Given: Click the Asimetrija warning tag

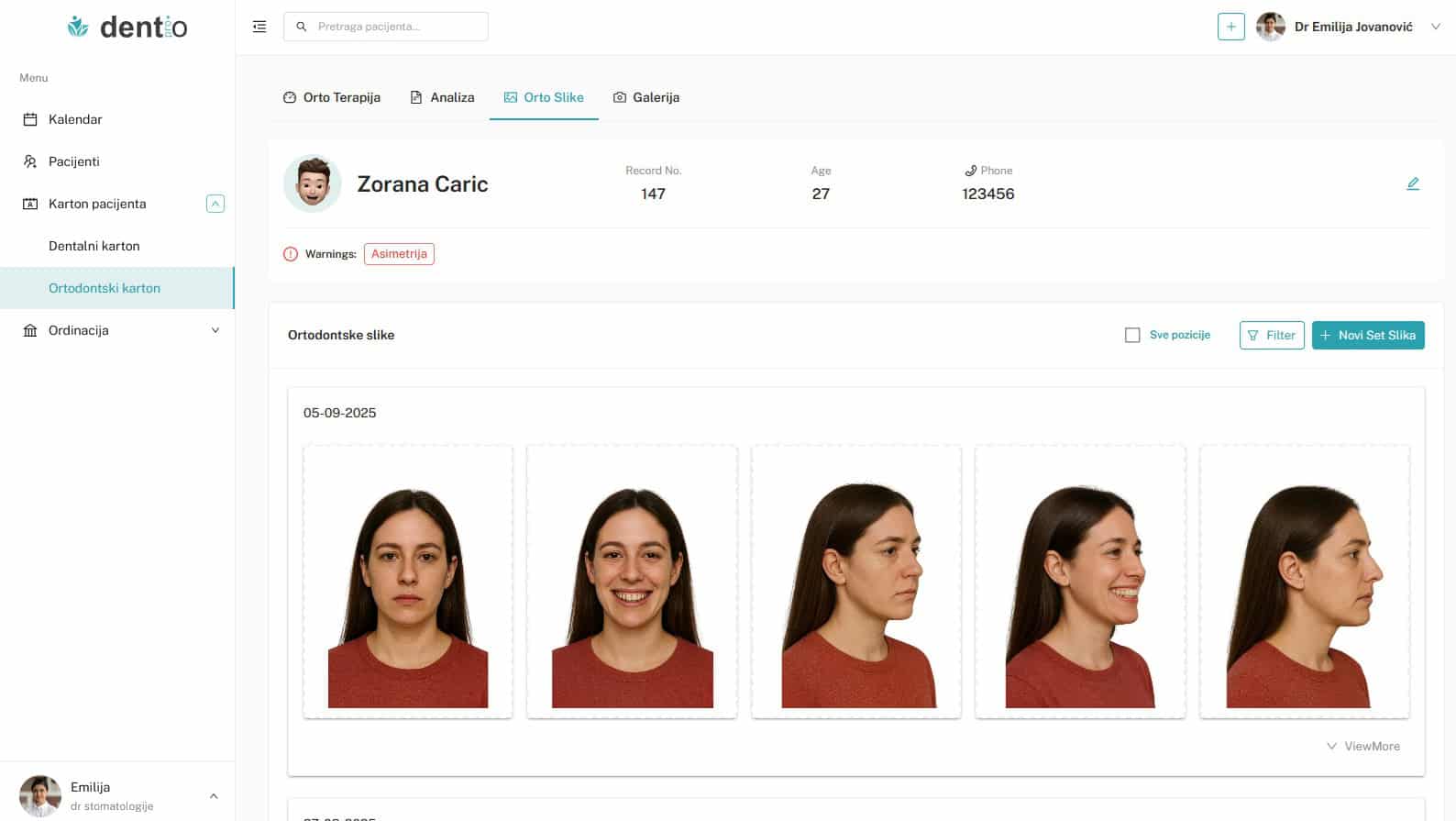Looking at the screenshot, I should point(399,254).
